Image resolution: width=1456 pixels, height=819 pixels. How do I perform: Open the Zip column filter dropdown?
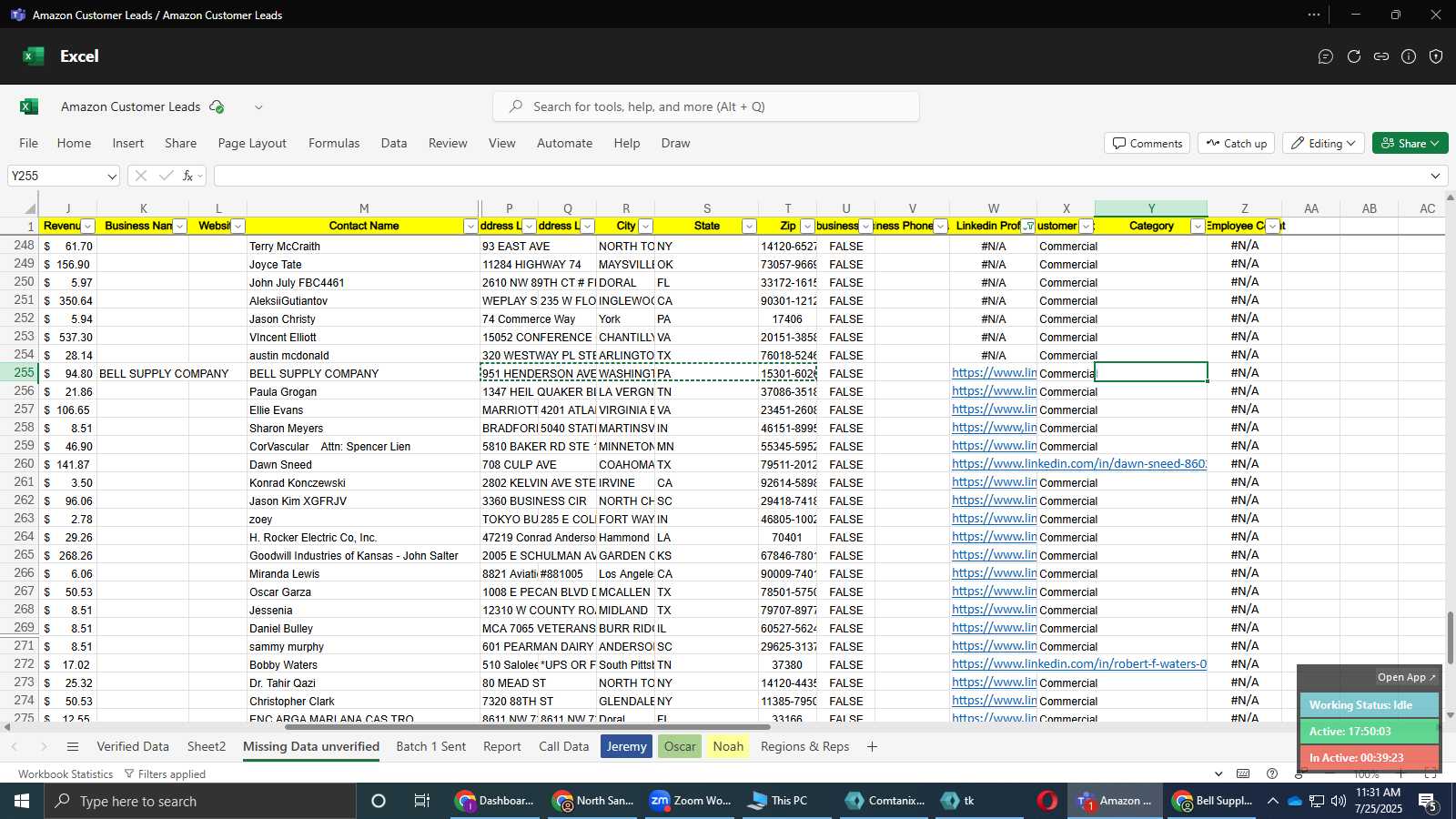click(x=807, y=227)
